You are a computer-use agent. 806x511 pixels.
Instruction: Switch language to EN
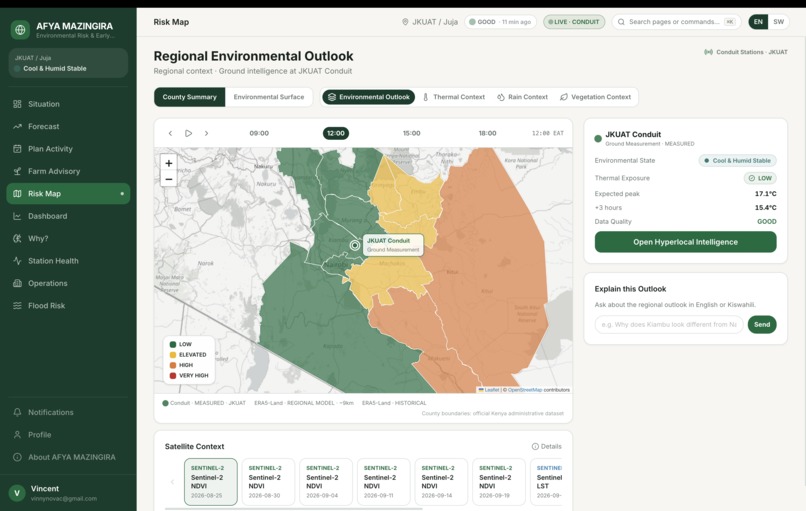(x=758, y=22)
